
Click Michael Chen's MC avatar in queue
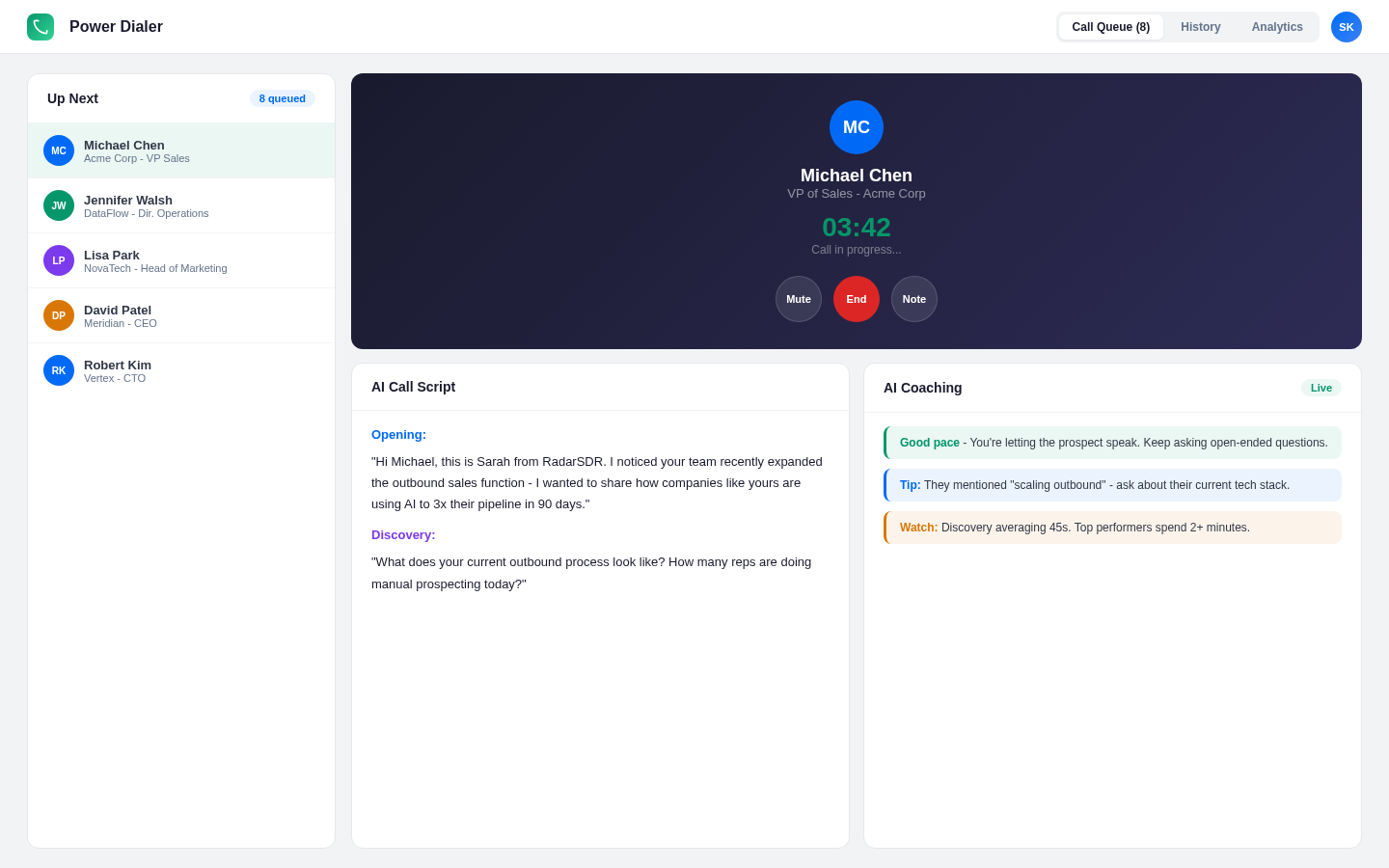59,150
